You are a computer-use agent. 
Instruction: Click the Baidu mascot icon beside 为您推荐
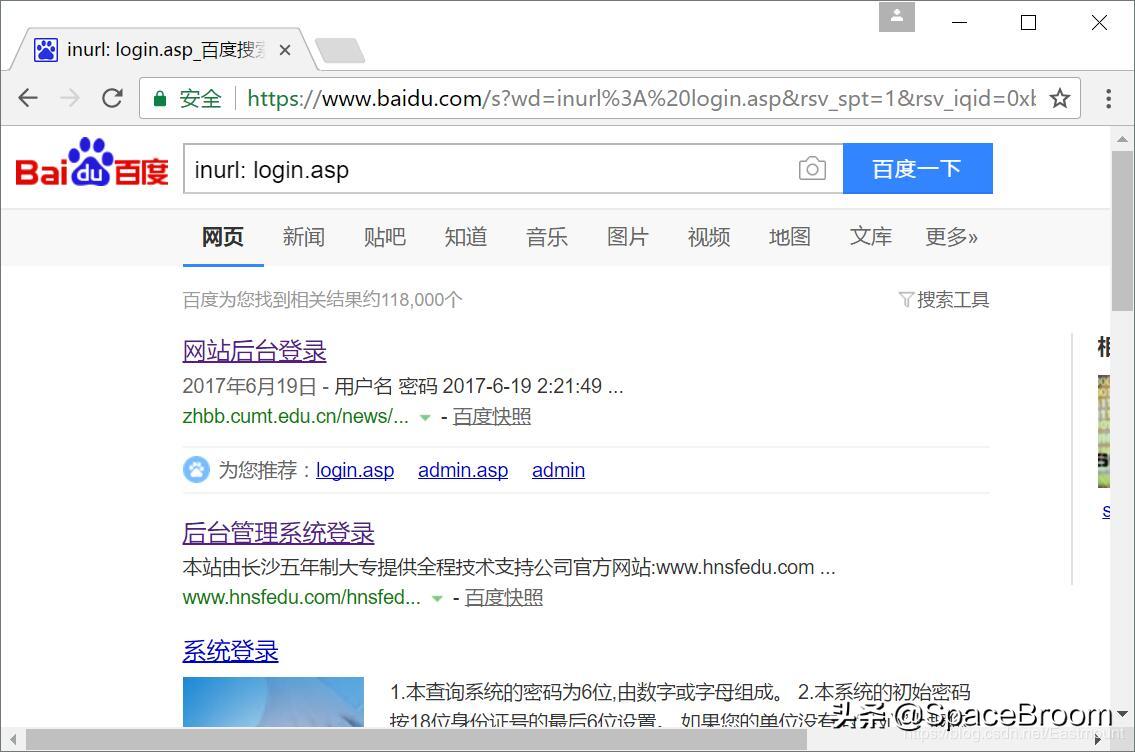(196, 469)
